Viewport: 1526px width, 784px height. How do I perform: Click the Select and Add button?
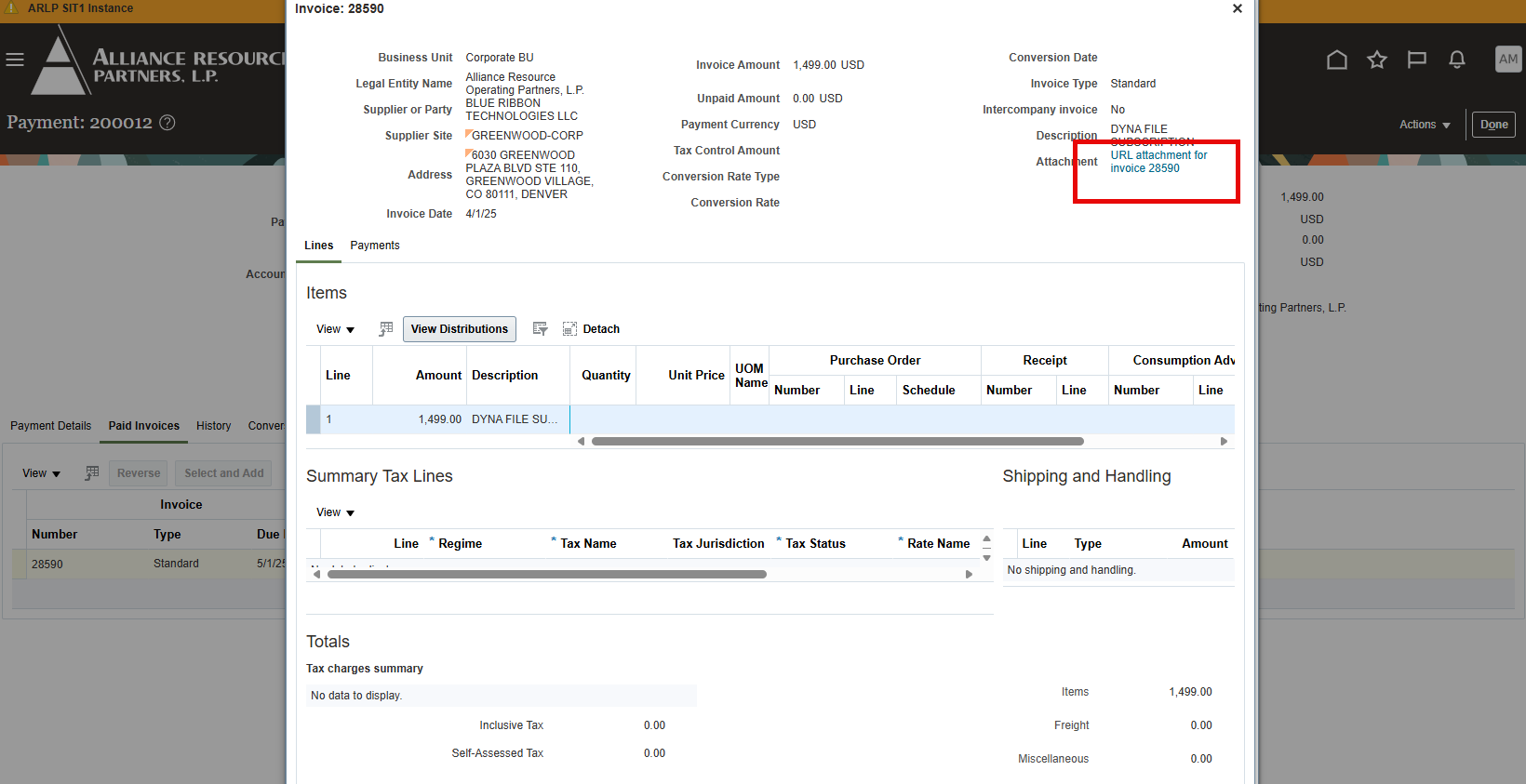point(224,473)
